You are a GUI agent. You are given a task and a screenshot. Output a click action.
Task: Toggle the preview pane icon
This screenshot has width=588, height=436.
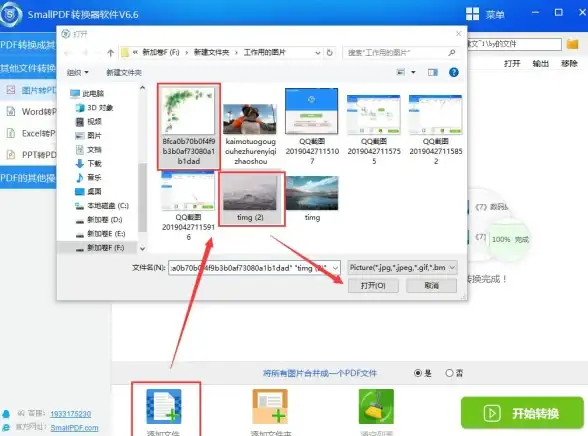click(x=433, y=72)
